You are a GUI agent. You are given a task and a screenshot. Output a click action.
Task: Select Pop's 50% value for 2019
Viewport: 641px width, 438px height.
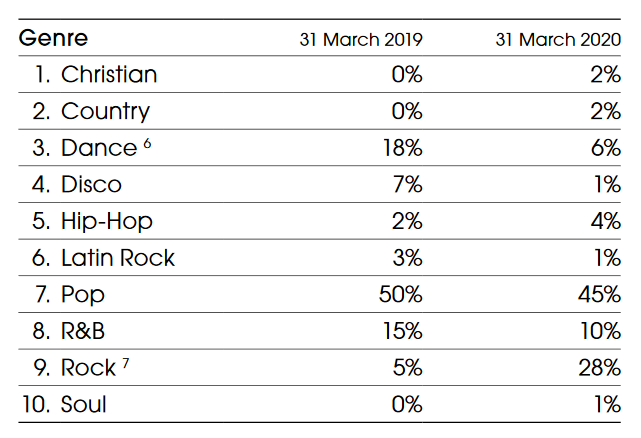tap(399, 295)
